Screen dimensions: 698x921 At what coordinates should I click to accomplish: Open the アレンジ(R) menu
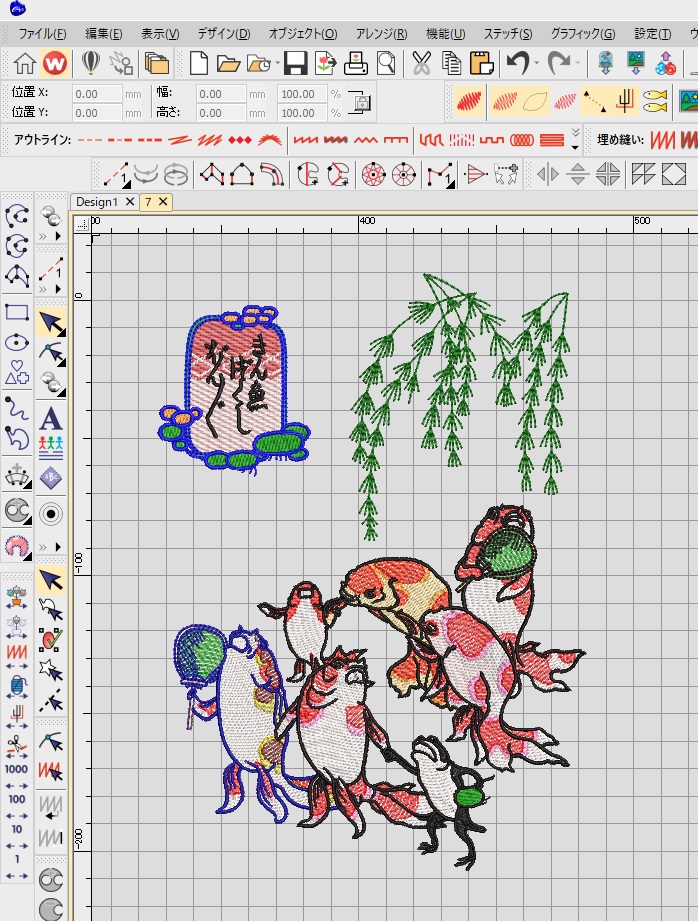point(381,33)
